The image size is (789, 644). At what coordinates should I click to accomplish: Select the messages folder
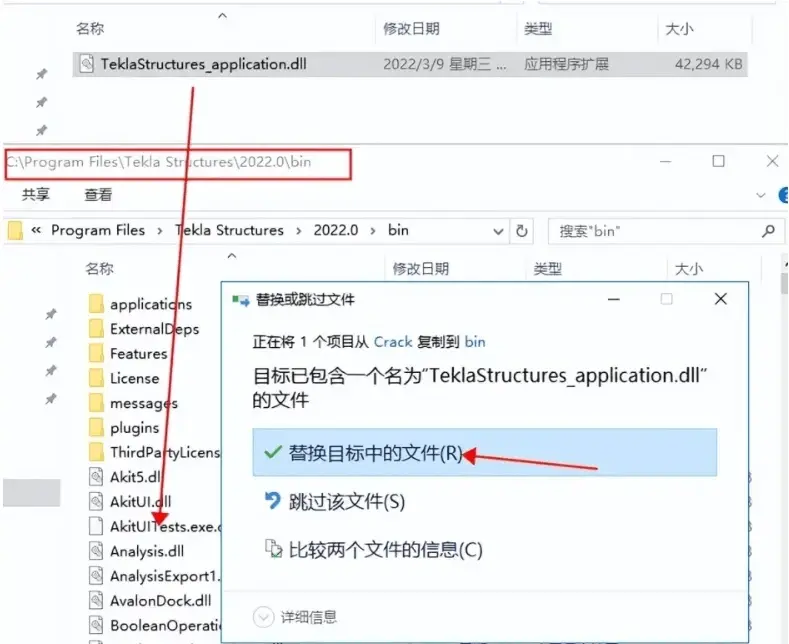134,402
